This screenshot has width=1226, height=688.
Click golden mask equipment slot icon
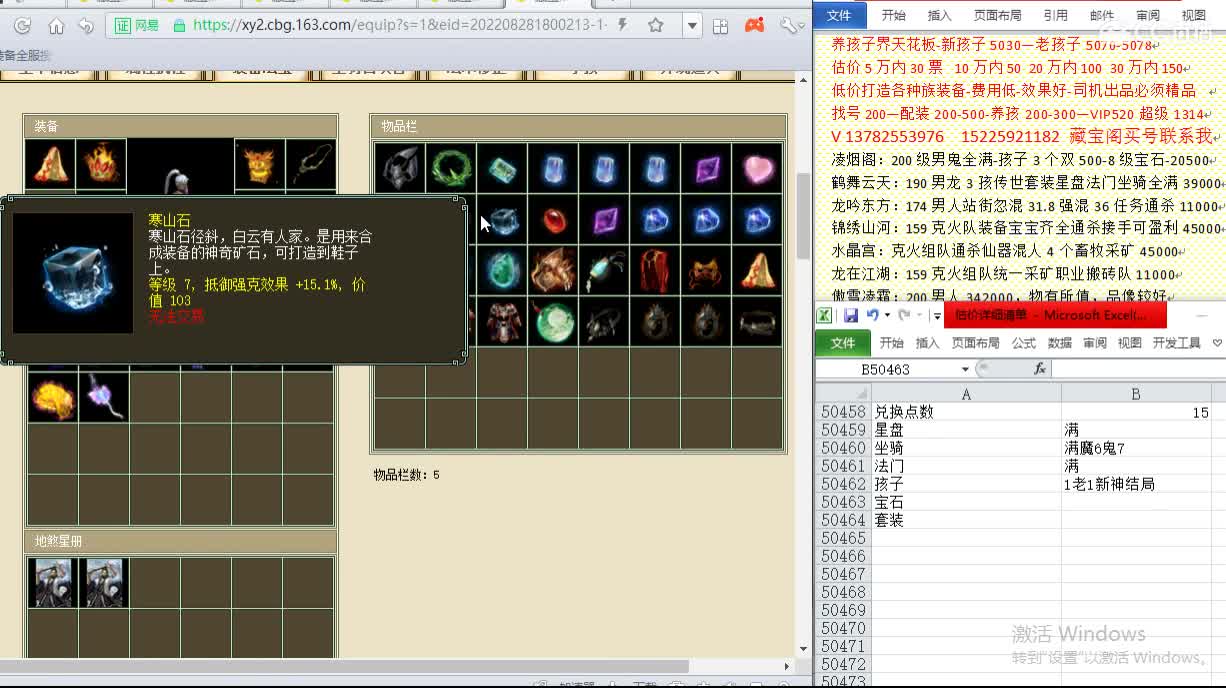point(259,165)
